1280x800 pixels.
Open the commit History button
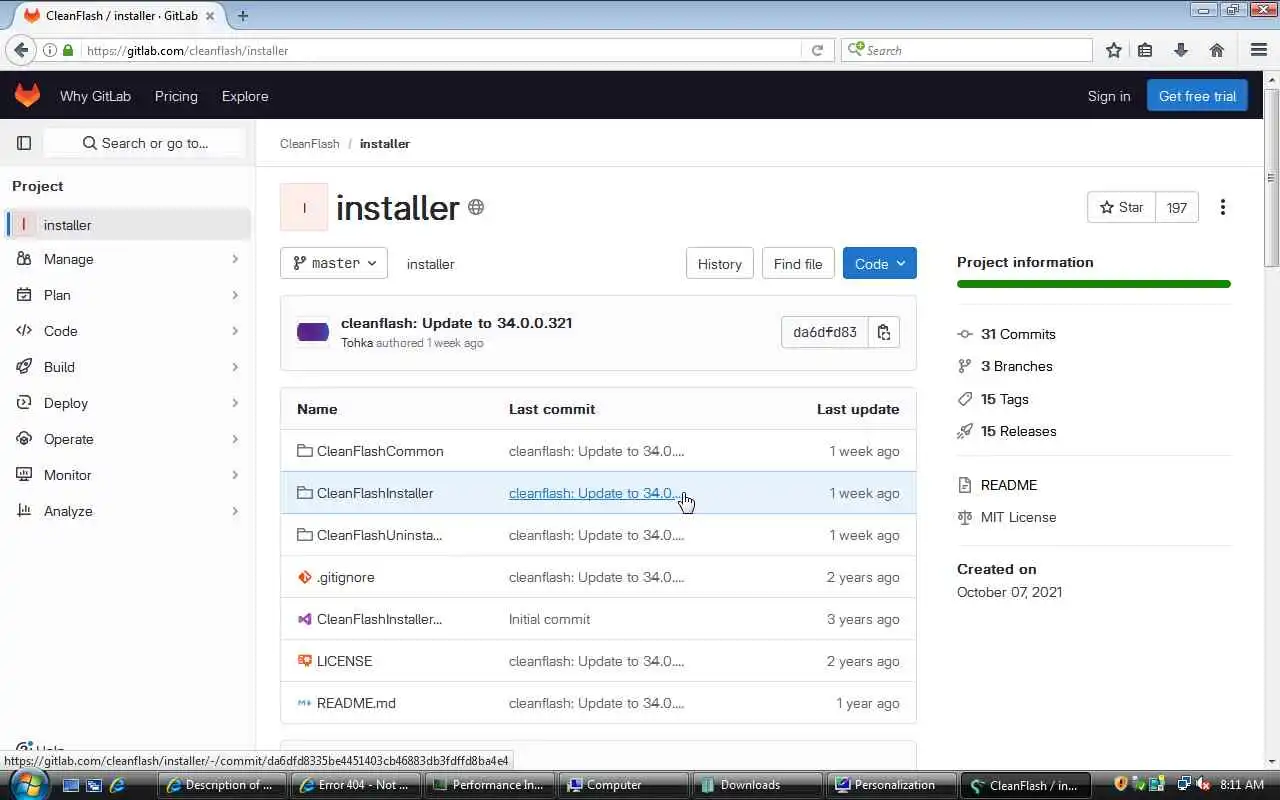click(x=720, y=264)
